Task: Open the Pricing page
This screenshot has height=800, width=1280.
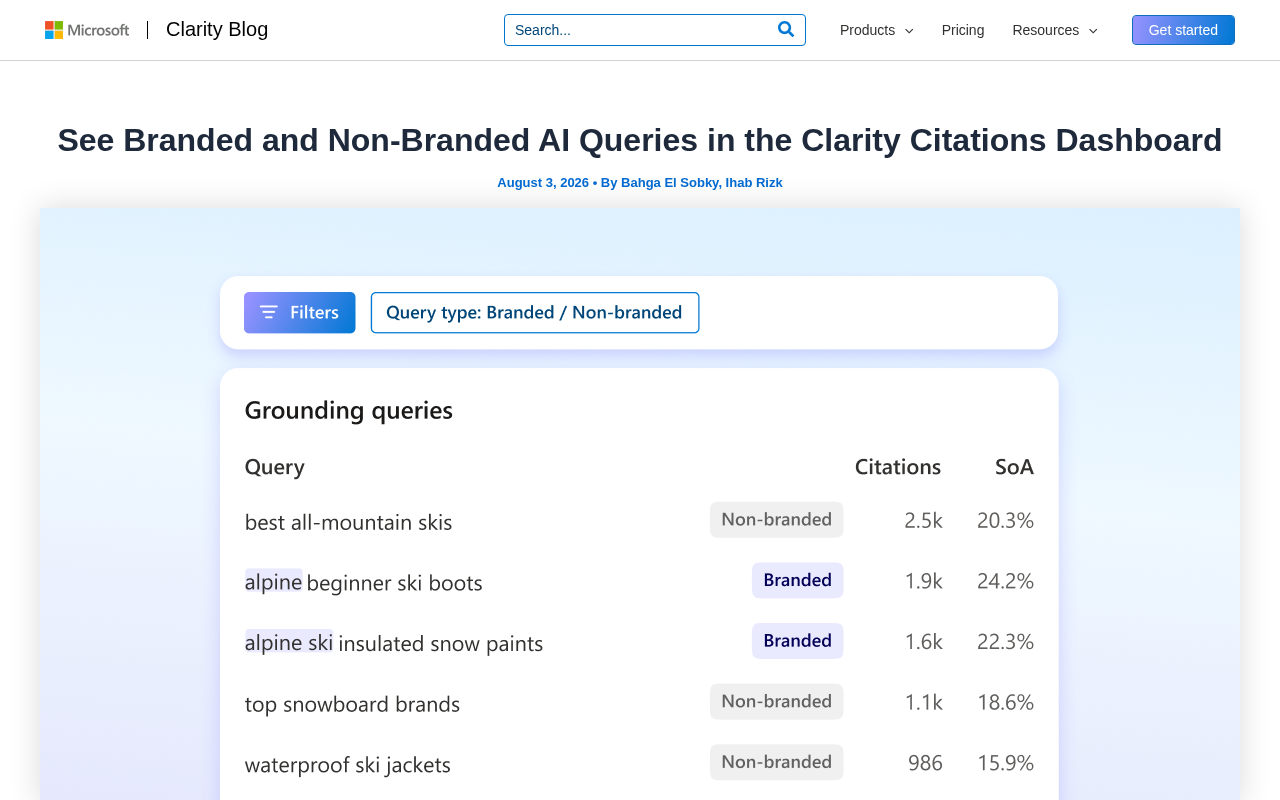Action: pos(963,30)
